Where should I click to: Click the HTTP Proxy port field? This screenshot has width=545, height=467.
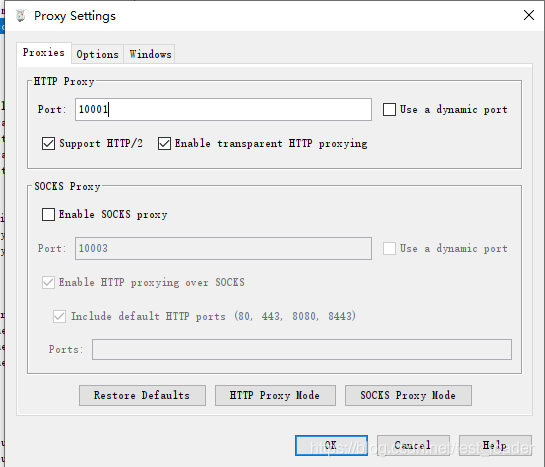click(x=223, y=109)
